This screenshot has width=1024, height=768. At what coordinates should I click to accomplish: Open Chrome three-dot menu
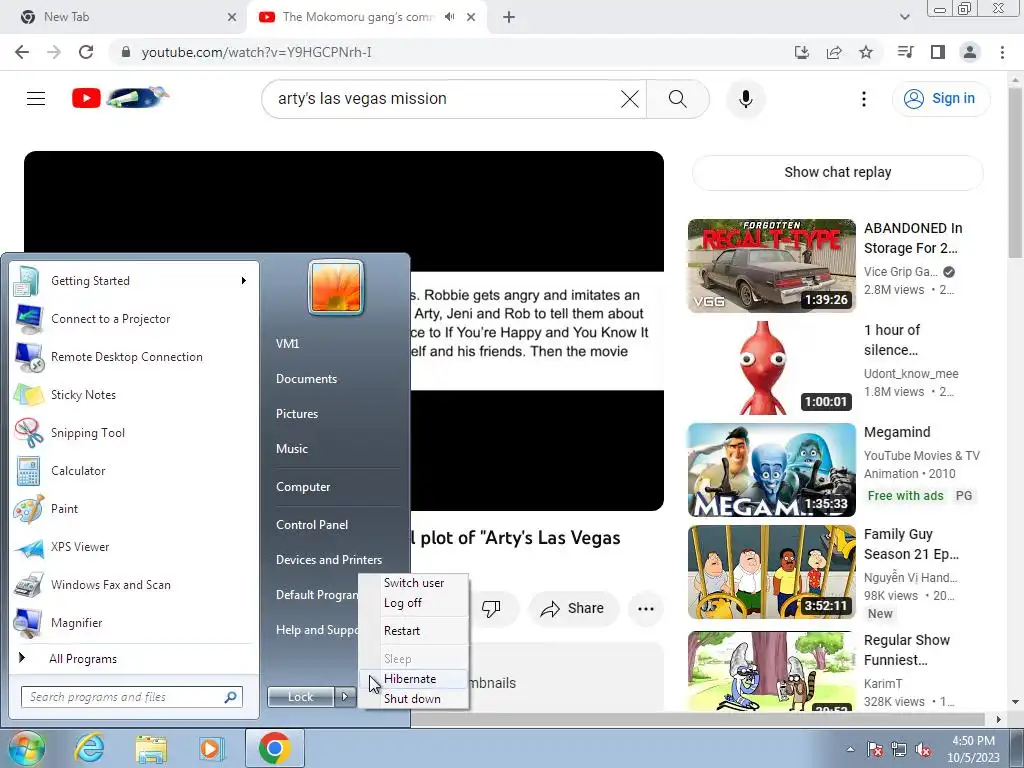tap(1002, 52)
